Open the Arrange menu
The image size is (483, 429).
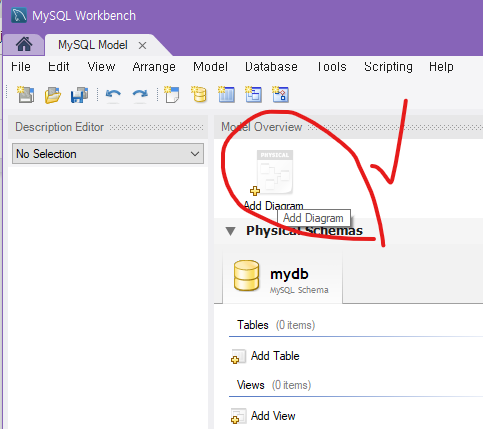coord(154,67)
